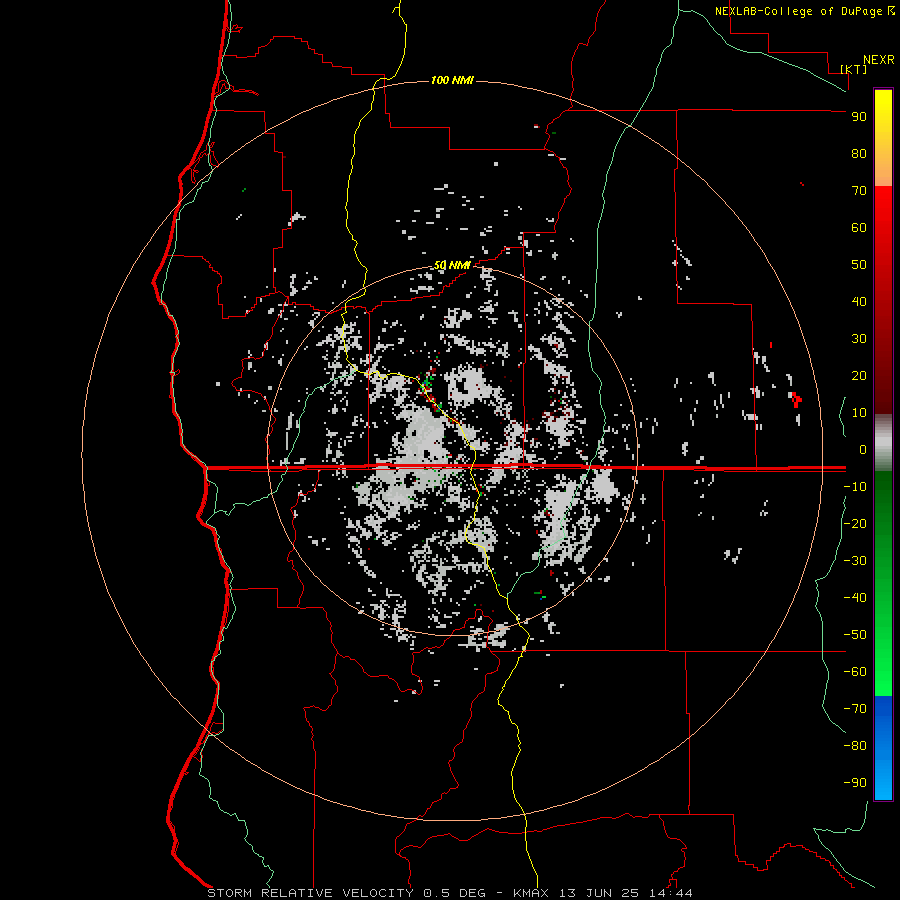Click the 50 NMI range ring label
The width and height of the screenshot is (900, 900).
coord(452,265)
